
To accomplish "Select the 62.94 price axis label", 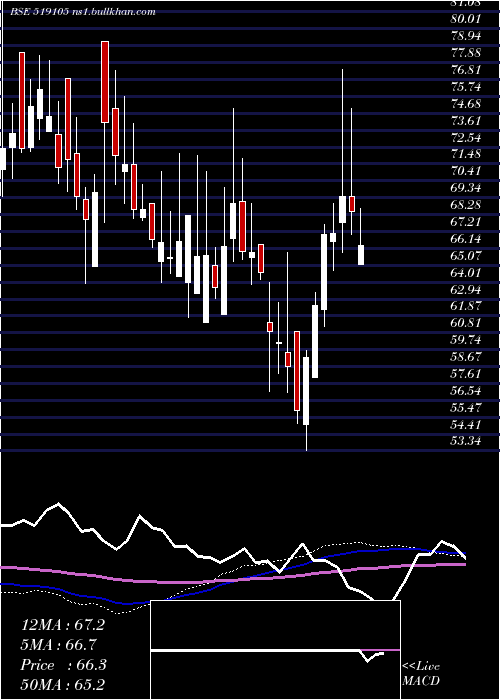I will point(465,290).
